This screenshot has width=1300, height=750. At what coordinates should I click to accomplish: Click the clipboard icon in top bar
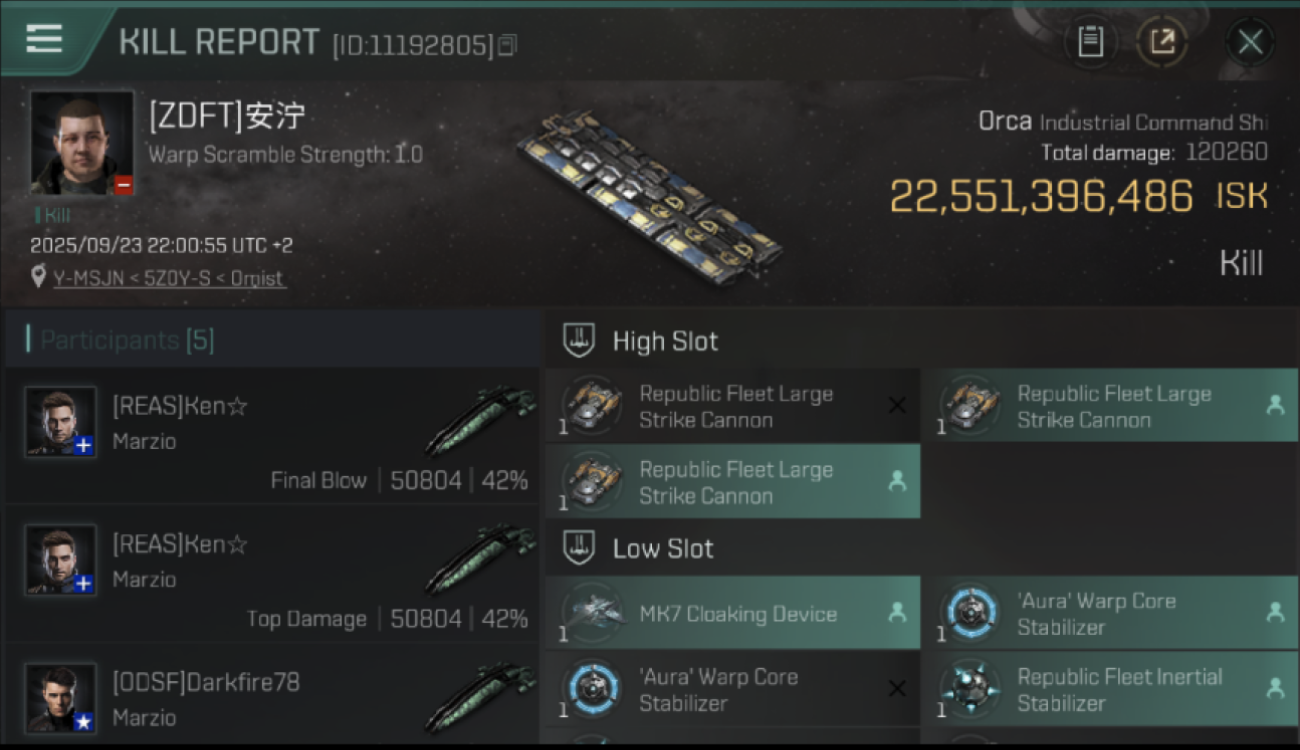1090,42
